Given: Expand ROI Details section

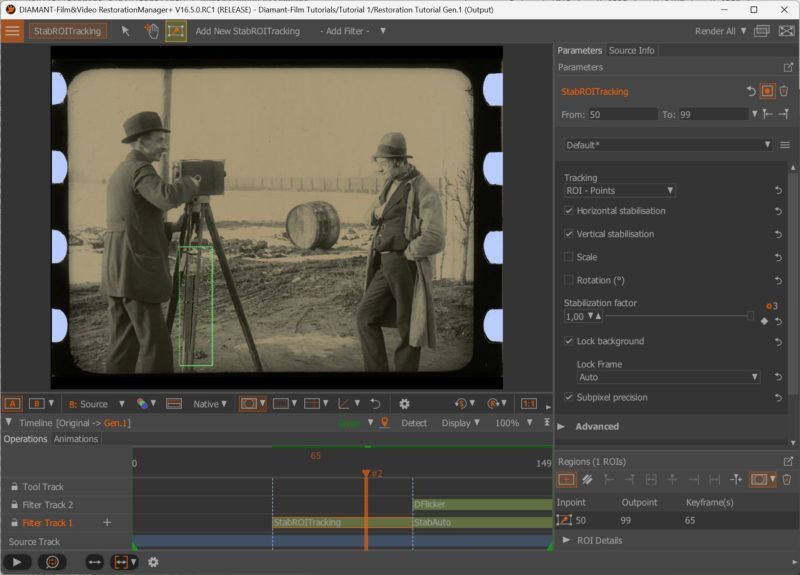Looking at the screenshot, I should [567, 540].
